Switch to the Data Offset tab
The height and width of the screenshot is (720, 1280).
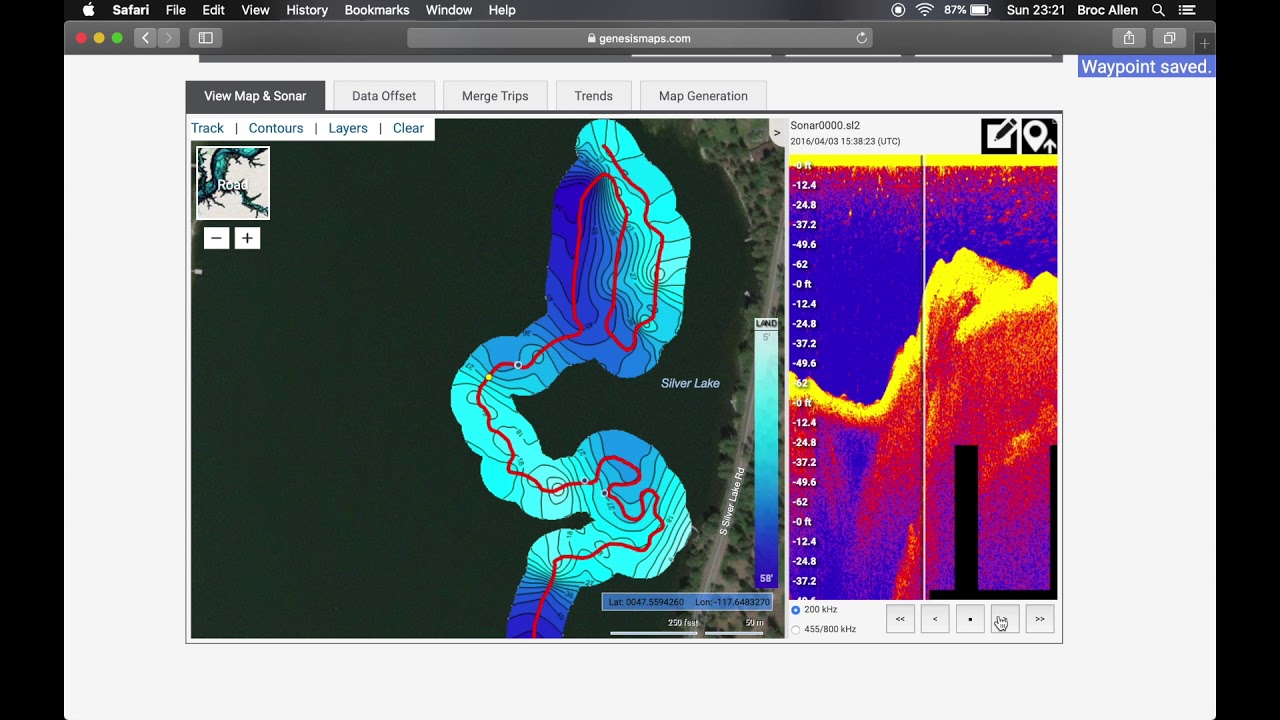(384, 96)
